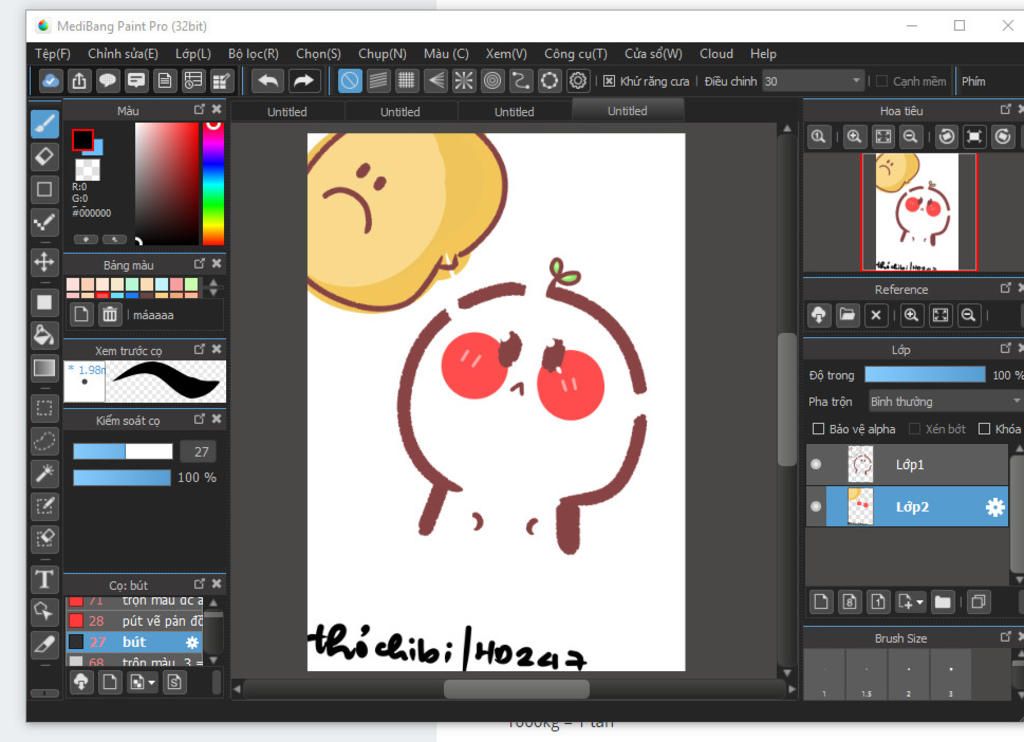The image size is (1024, 742).
Task: Create new layer in Lớp panel
Action: [x=821, y=602]
